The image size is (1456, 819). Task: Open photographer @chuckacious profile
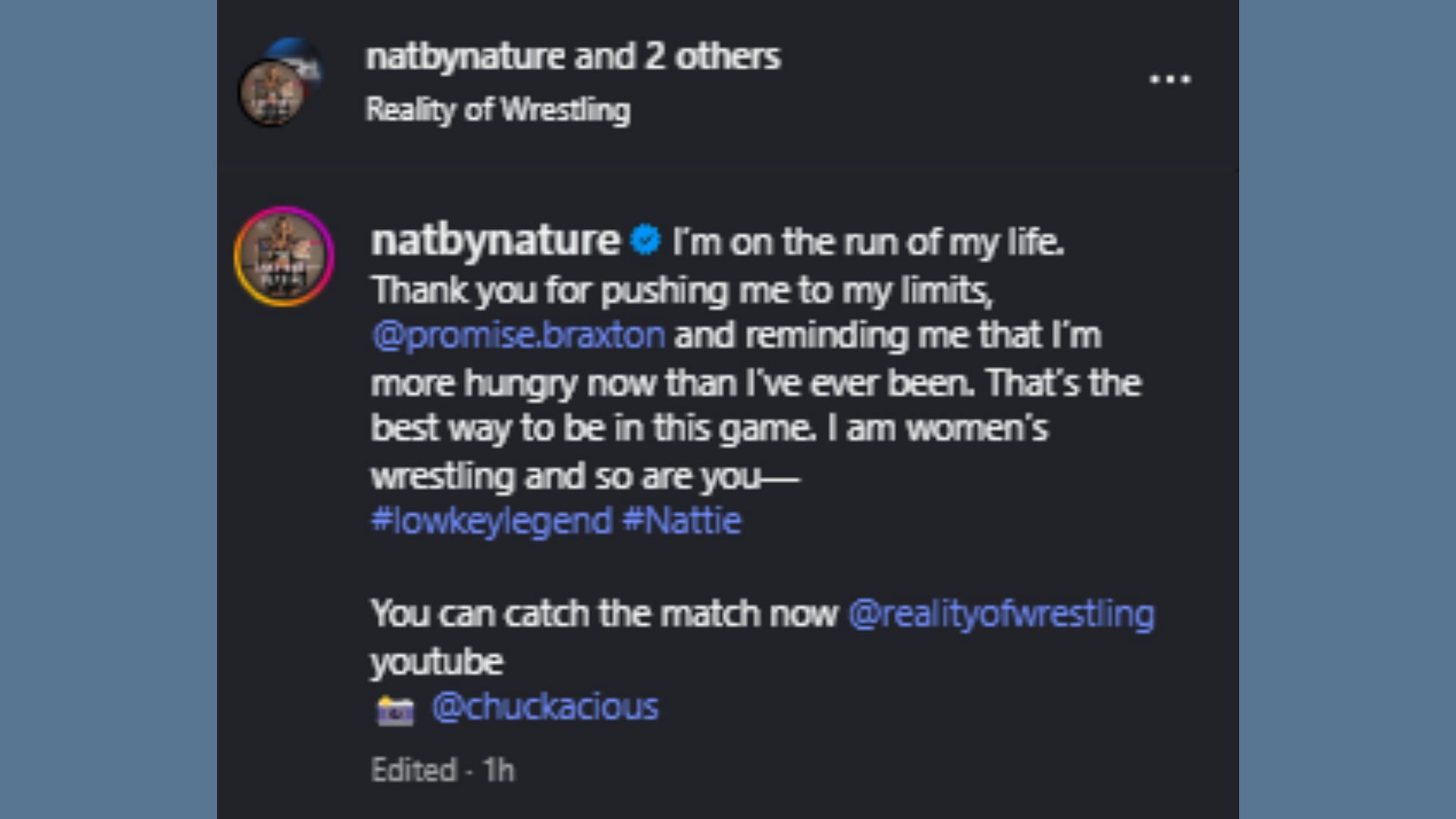point(544,707)
